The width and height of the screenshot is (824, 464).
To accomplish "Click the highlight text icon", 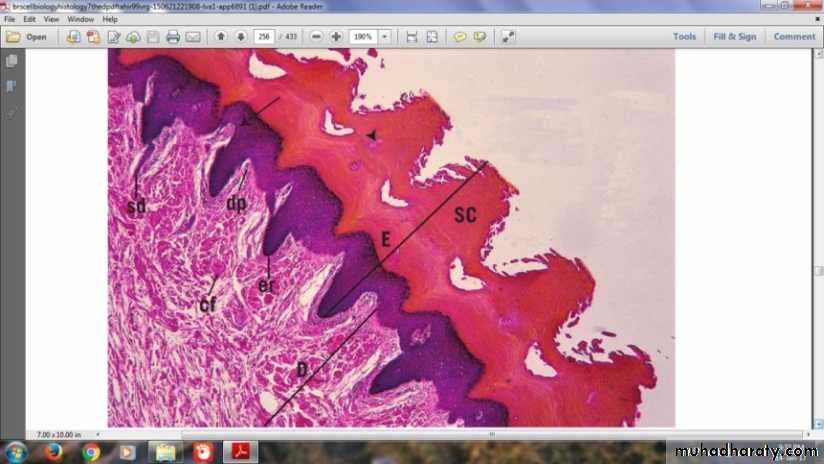I will [x=480, y=37].
